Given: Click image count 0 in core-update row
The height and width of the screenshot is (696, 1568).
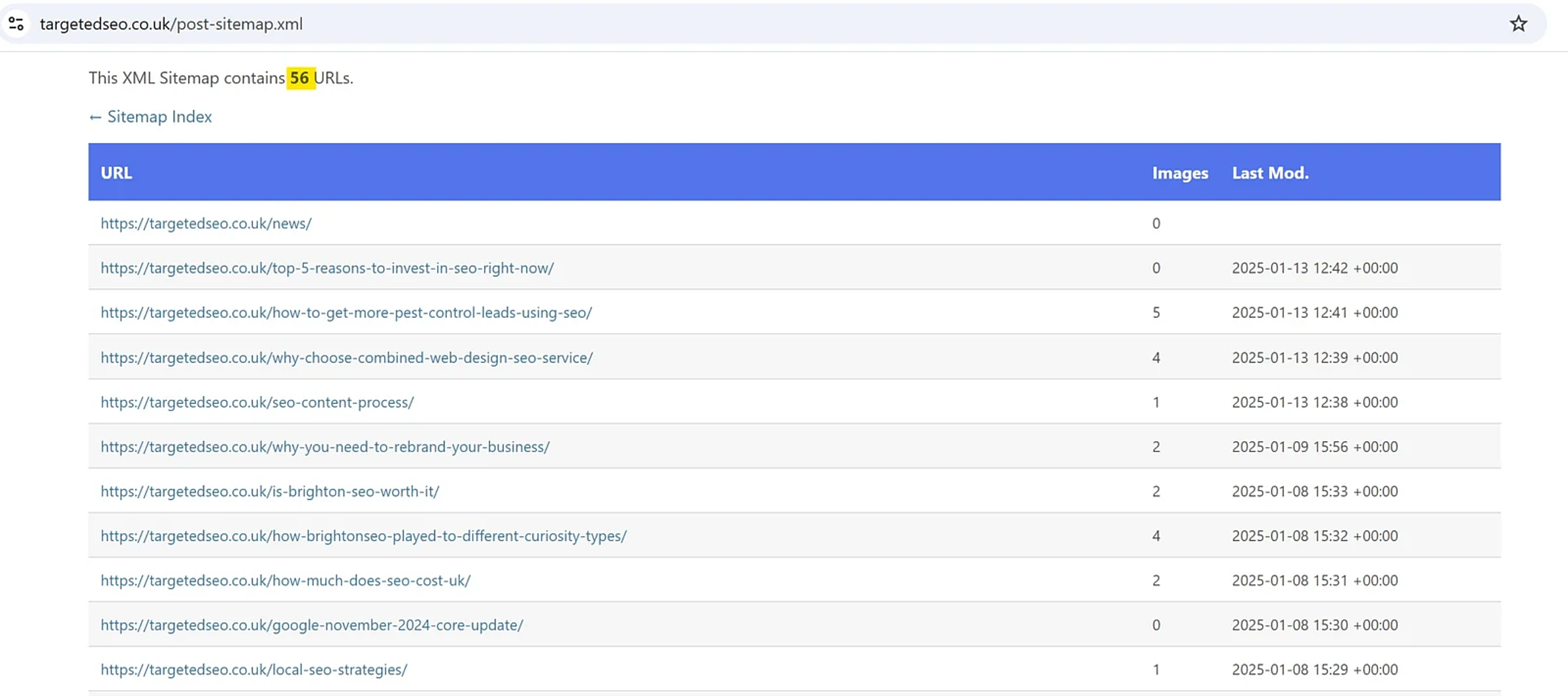Looking at the screenshot, I should pos(1156,625).
